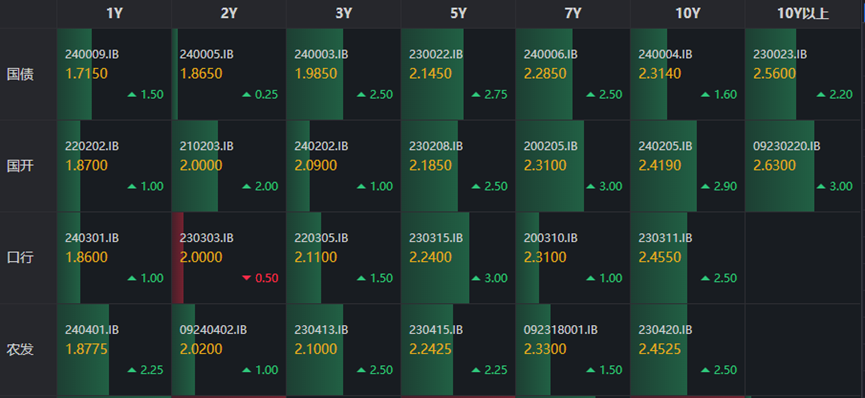865x398 pixels.
Task: Click the red down arrow beside 0.50
Action: [246, 278]
